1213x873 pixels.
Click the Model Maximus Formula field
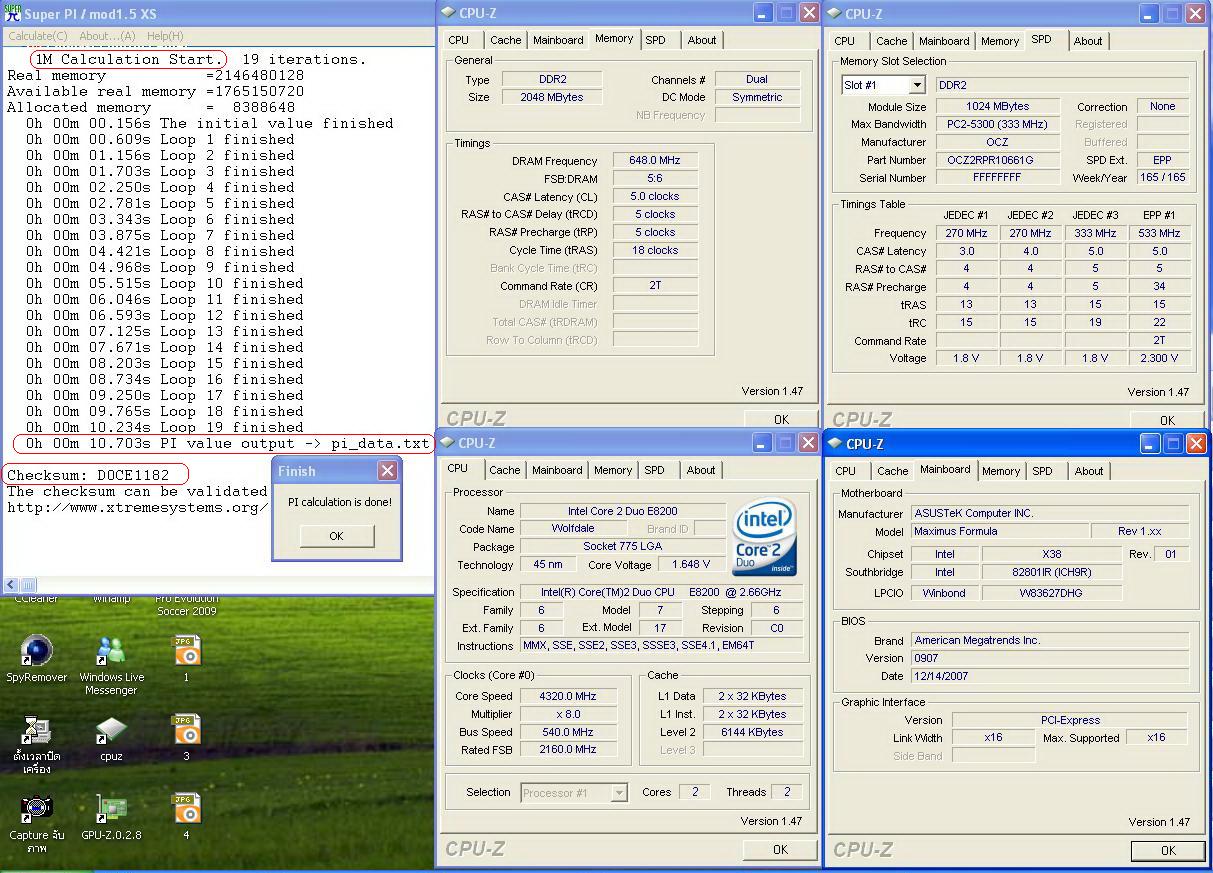998,532
